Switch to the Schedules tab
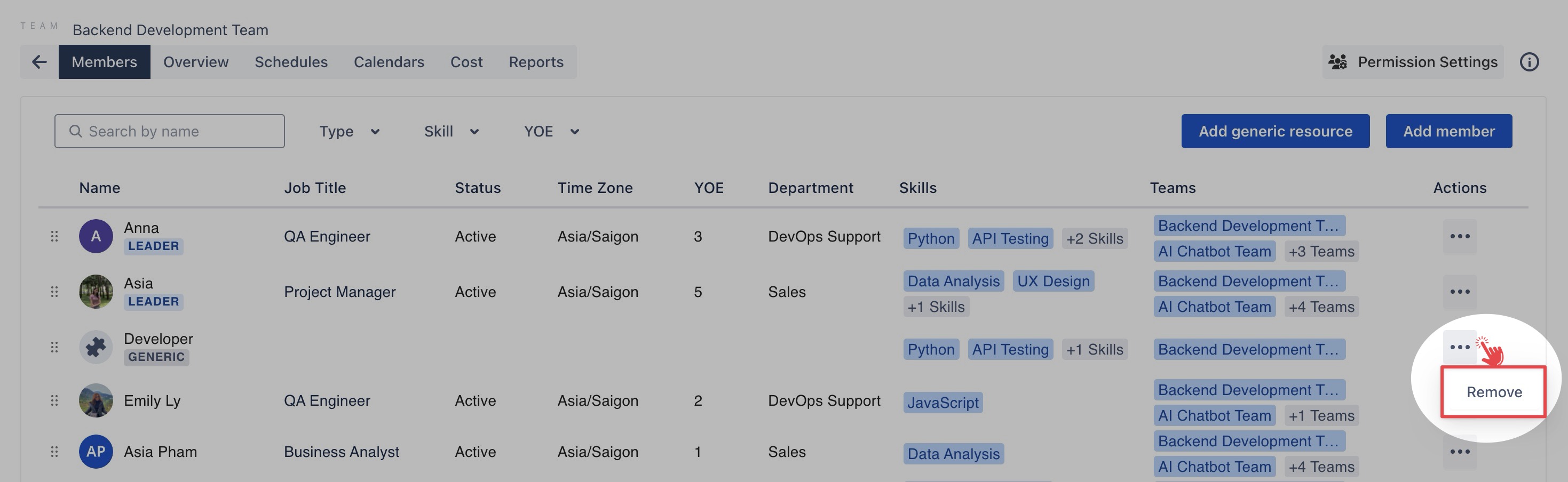The width and height of the screenshot is (1568, 482). (x=291, y=62)
